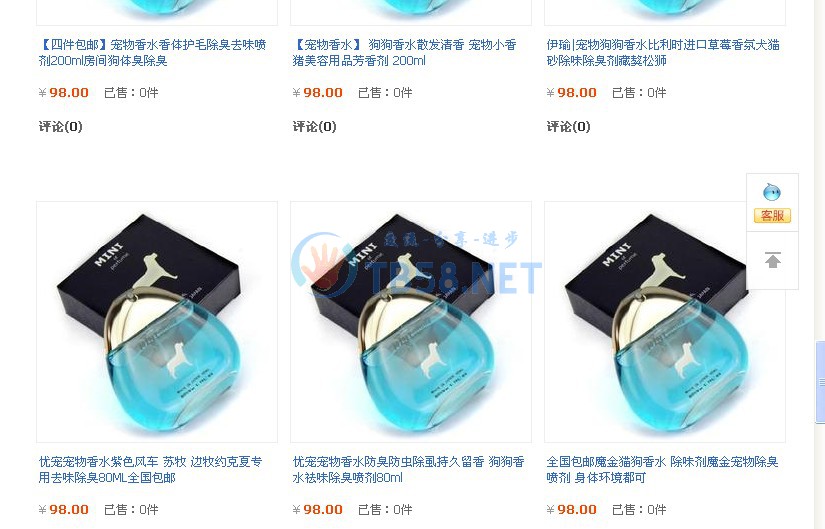825x529 pixels.
Task: Click the first perfume thumbnail in the second row
Action: pyautogui.click(x=157, y=322)
